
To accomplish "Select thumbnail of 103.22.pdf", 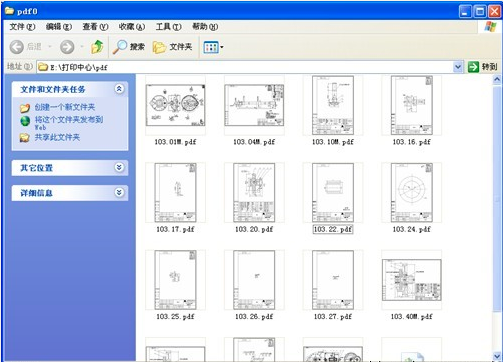I will (333, 192).
